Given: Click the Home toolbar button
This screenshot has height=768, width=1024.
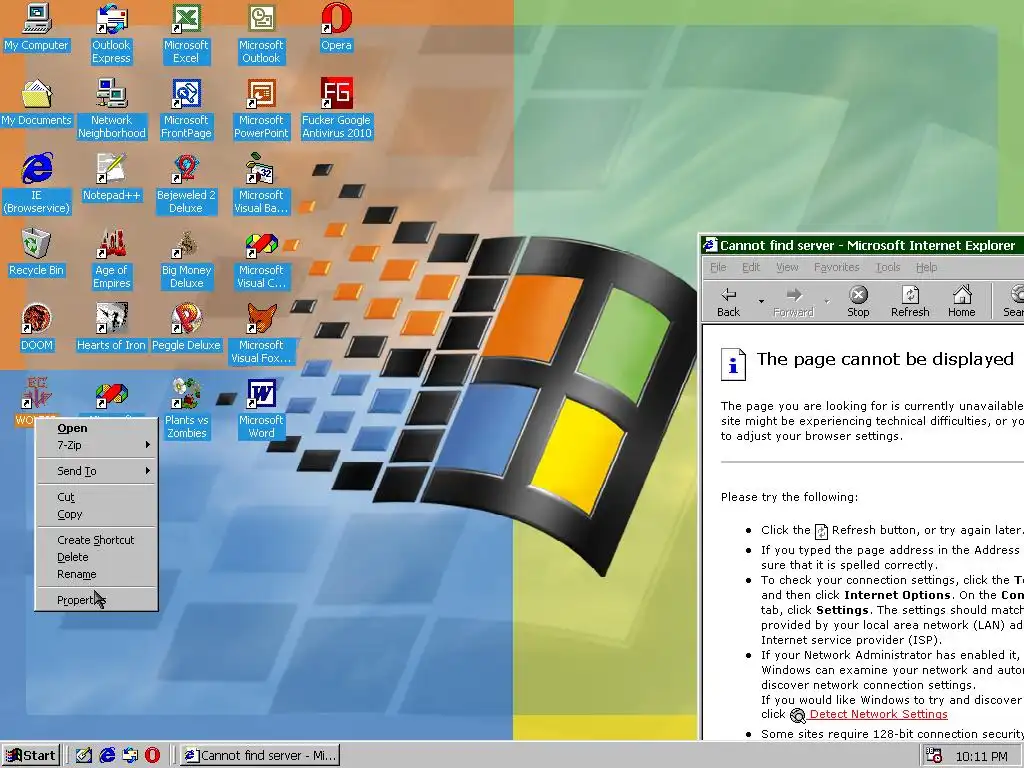Looking at the screenshot, I should point(961,302).
